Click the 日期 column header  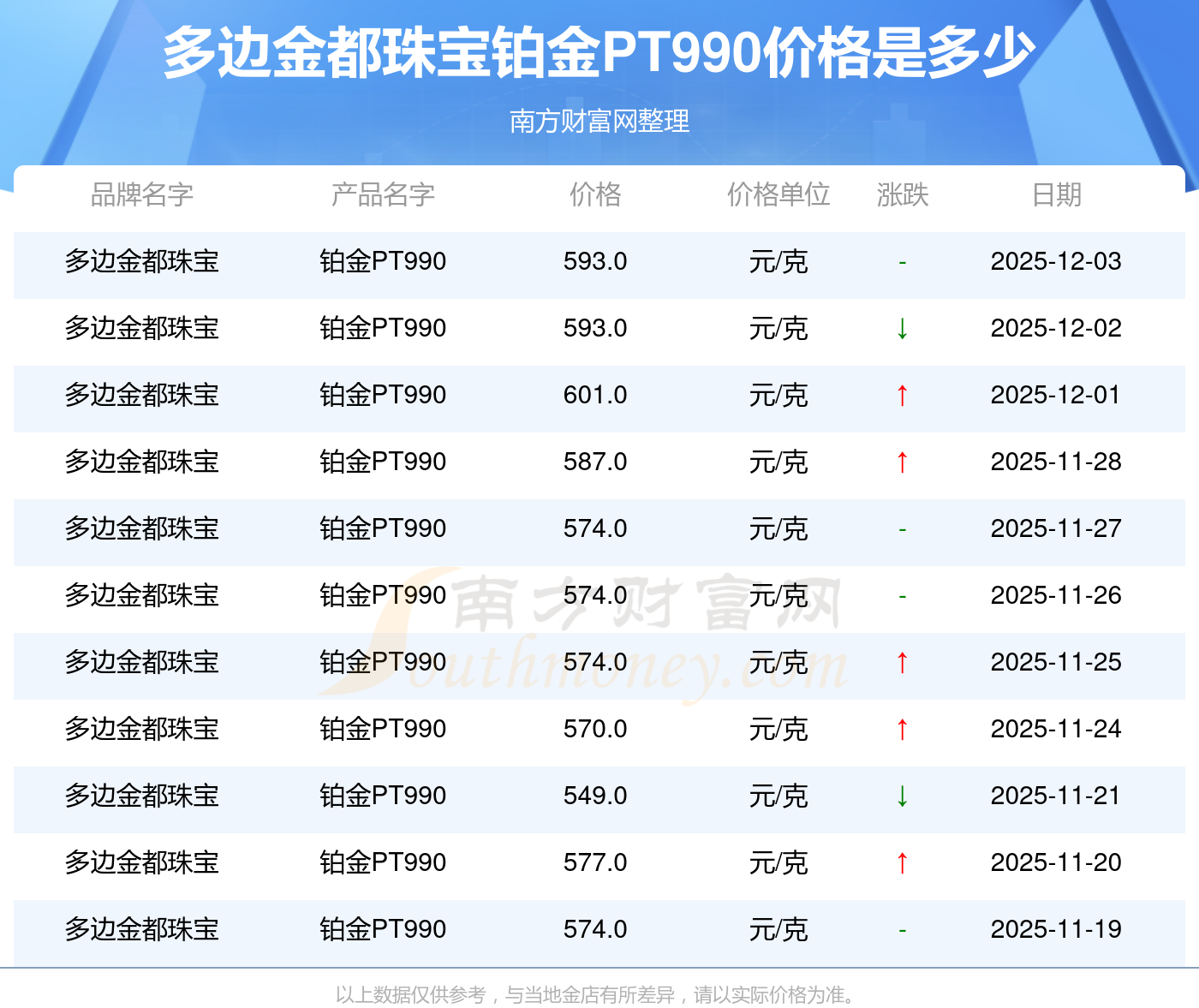pyautogui.click(x=1056, y=195)
